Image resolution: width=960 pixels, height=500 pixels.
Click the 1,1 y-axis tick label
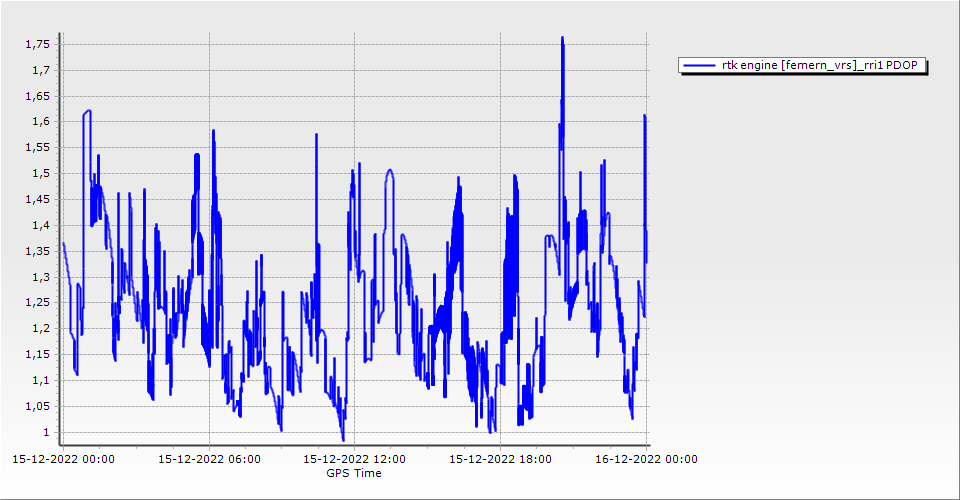click(43, 381)
